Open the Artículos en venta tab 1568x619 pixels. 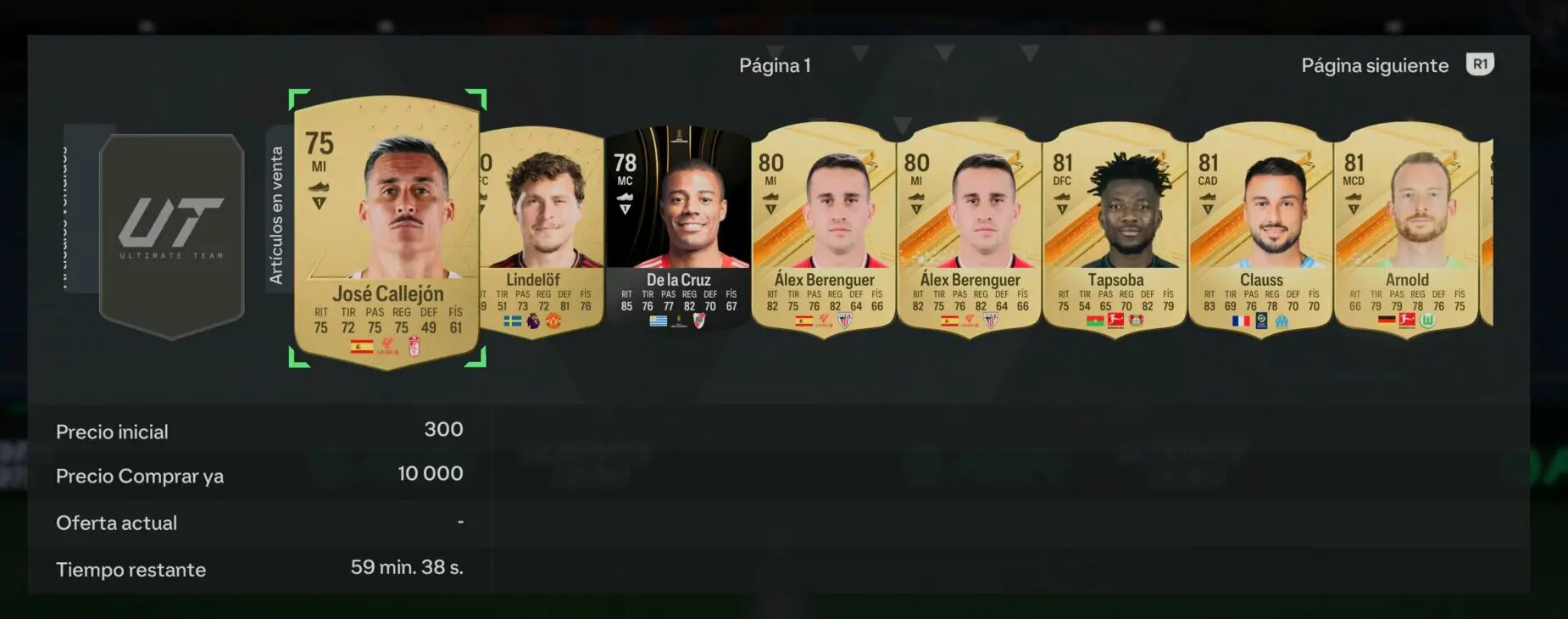pyautogui.click(x=276, y=215)
